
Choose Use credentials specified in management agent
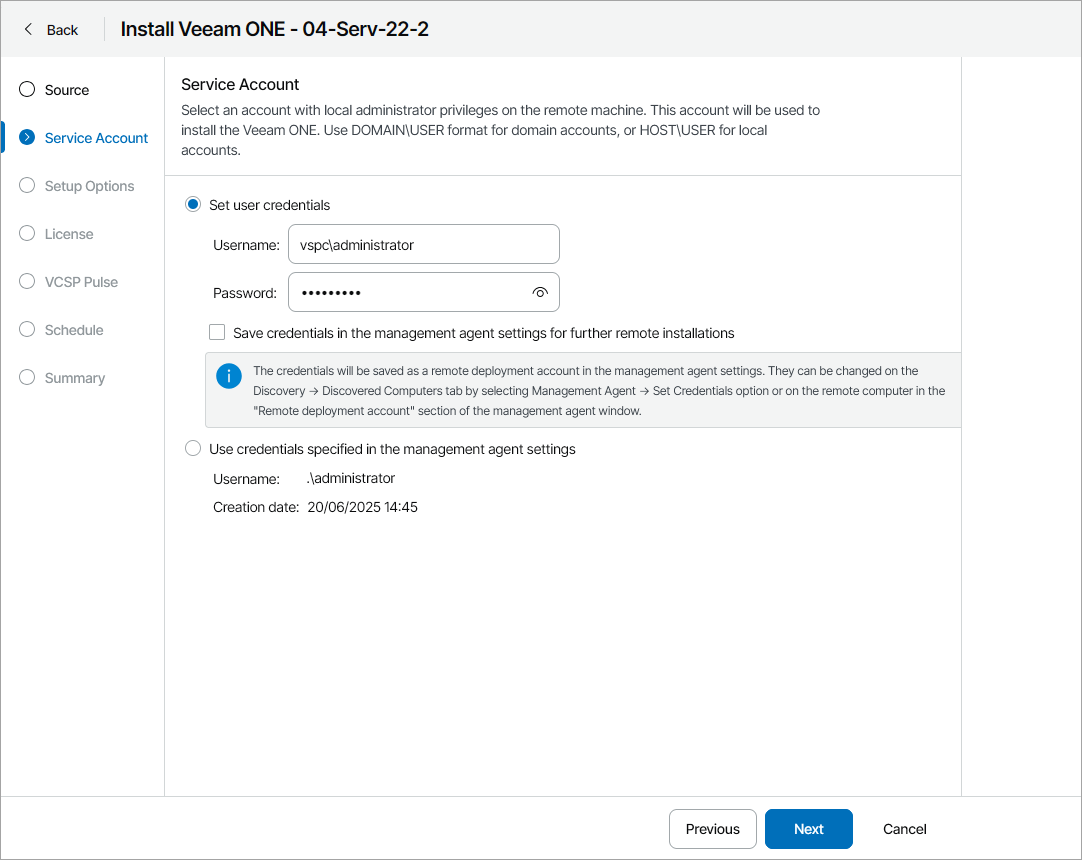[193, 449]
